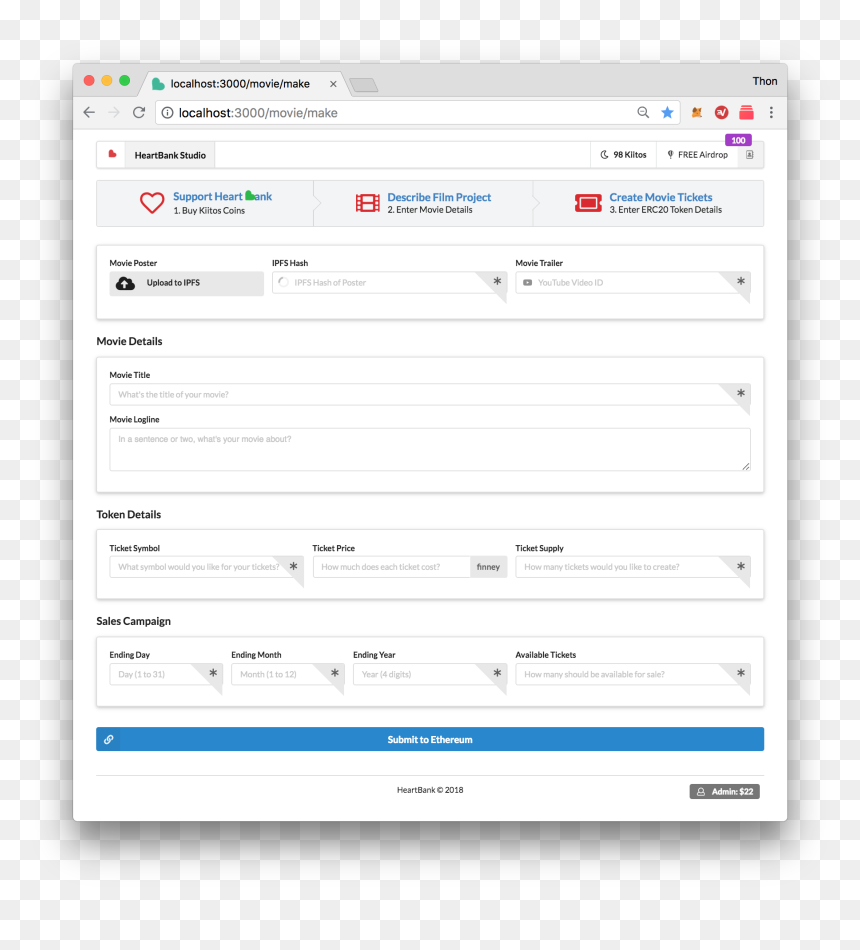The width and height of the screenshot is (860, 950).
Task: Click Upload to IPFS button
Action: click(187, 283)
